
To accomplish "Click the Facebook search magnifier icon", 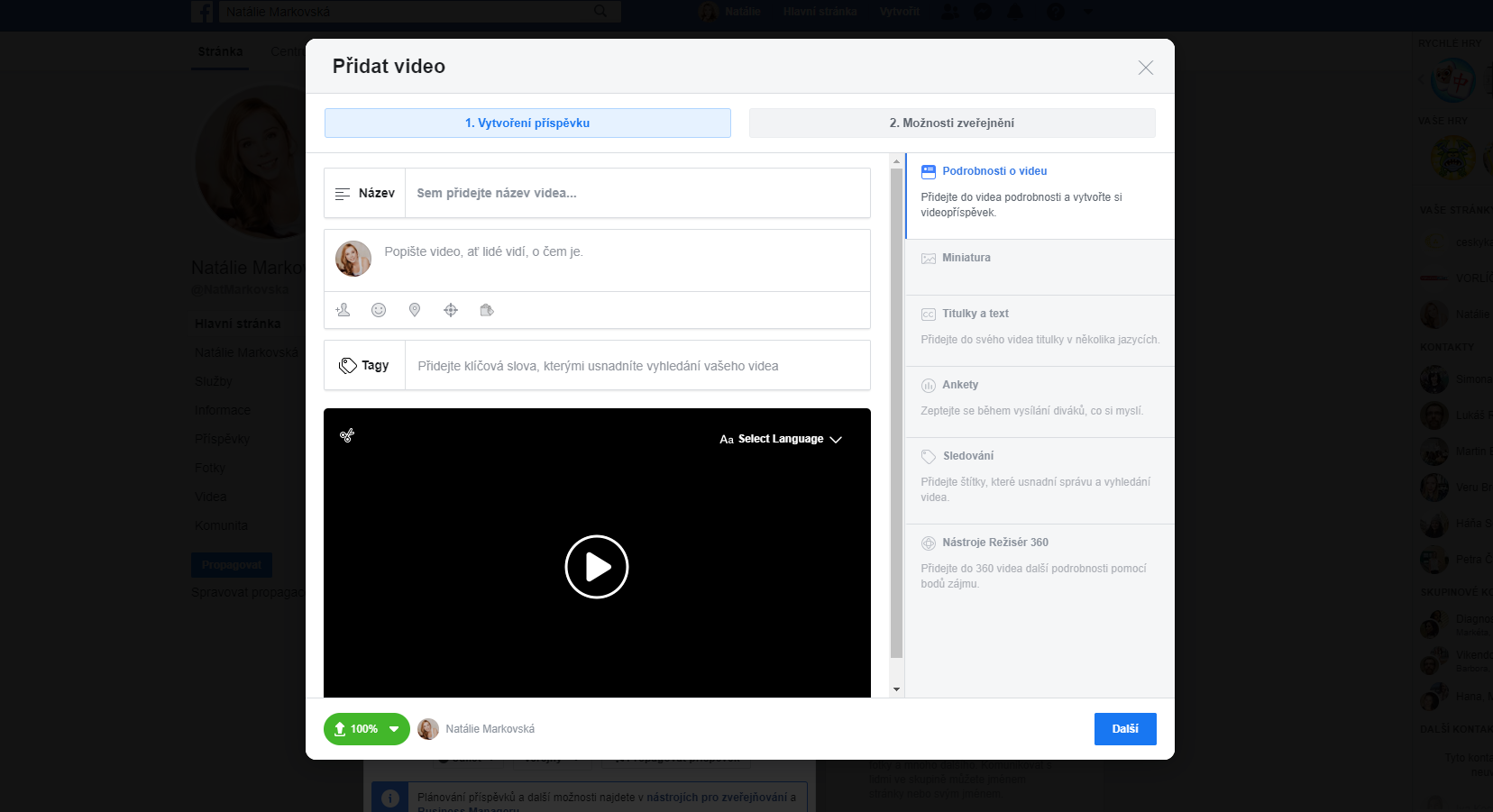I will pos(601,11).
